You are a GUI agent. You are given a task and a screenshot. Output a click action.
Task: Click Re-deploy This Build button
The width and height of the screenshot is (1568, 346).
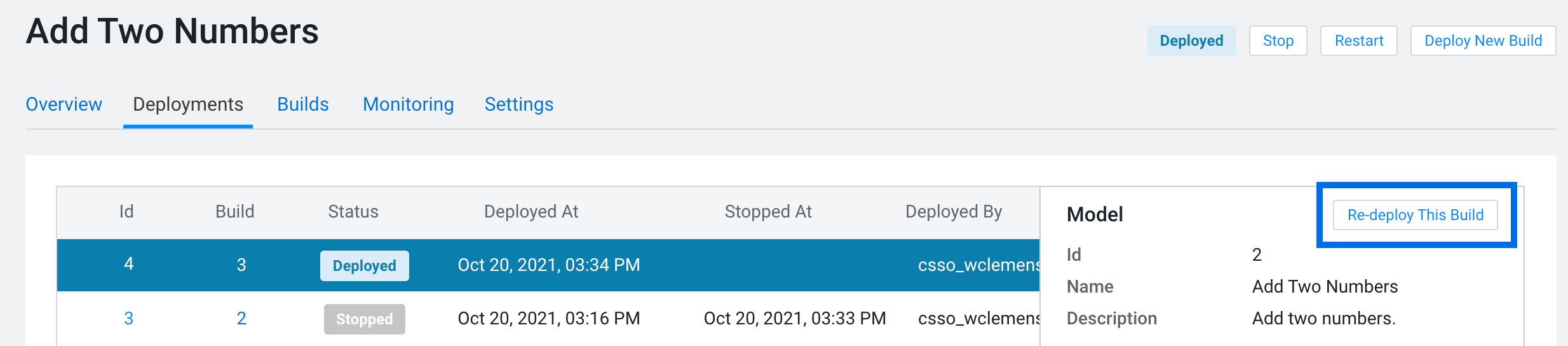1415,215
